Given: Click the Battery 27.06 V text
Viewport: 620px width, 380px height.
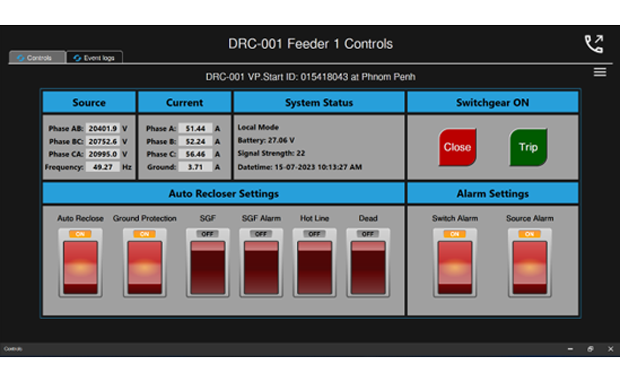Looking at the screenshot, I should pyautogui.click(x=266, y=140).
